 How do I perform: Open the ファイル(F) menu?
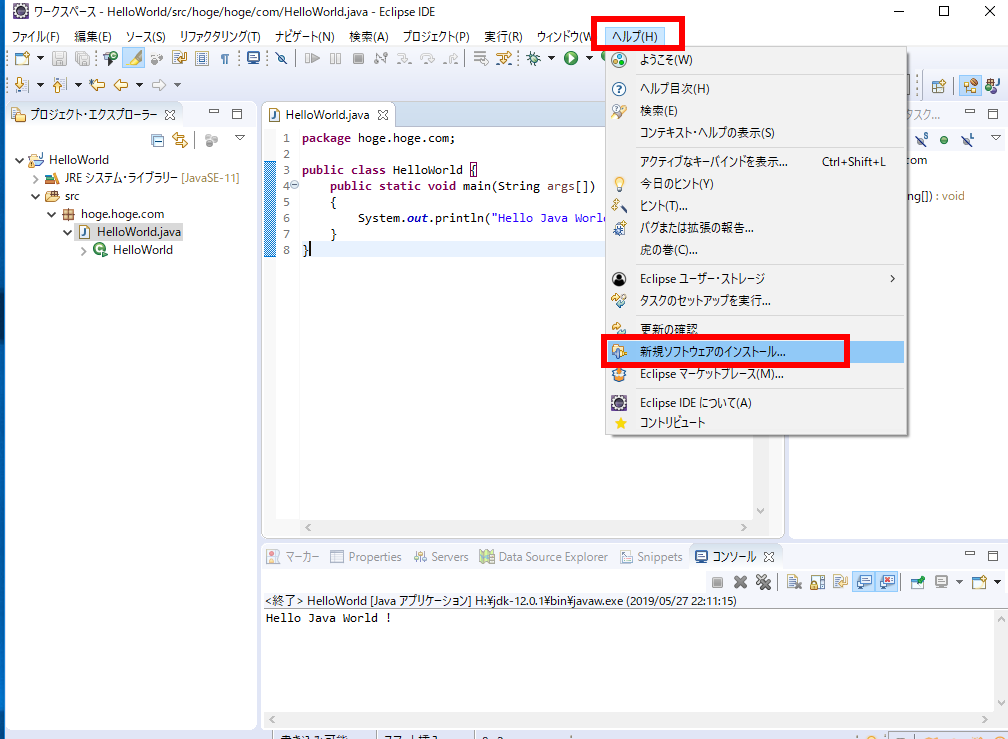[35, 37]
